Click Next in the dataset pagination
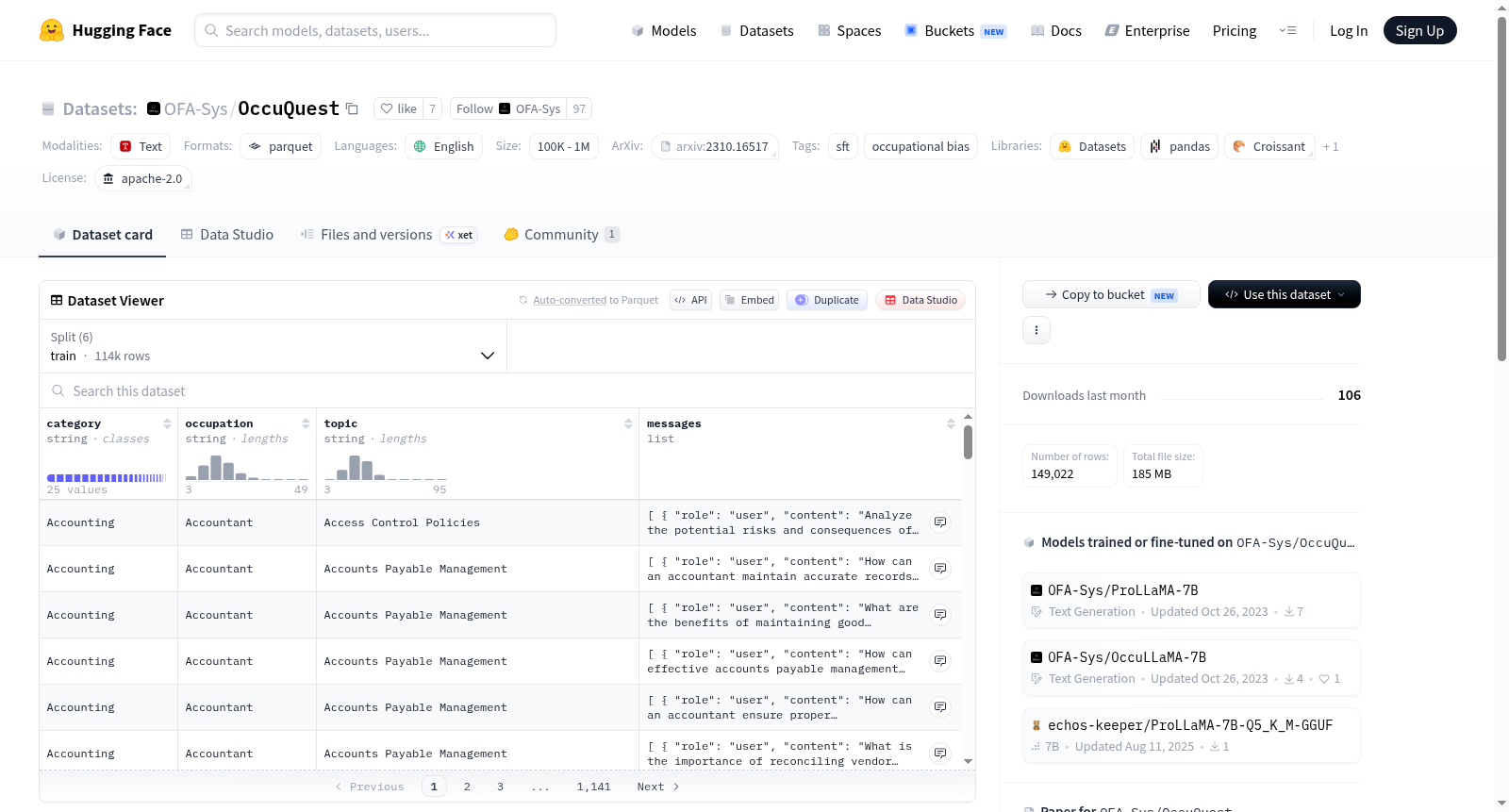1509x812 pixels. (657, 787)
